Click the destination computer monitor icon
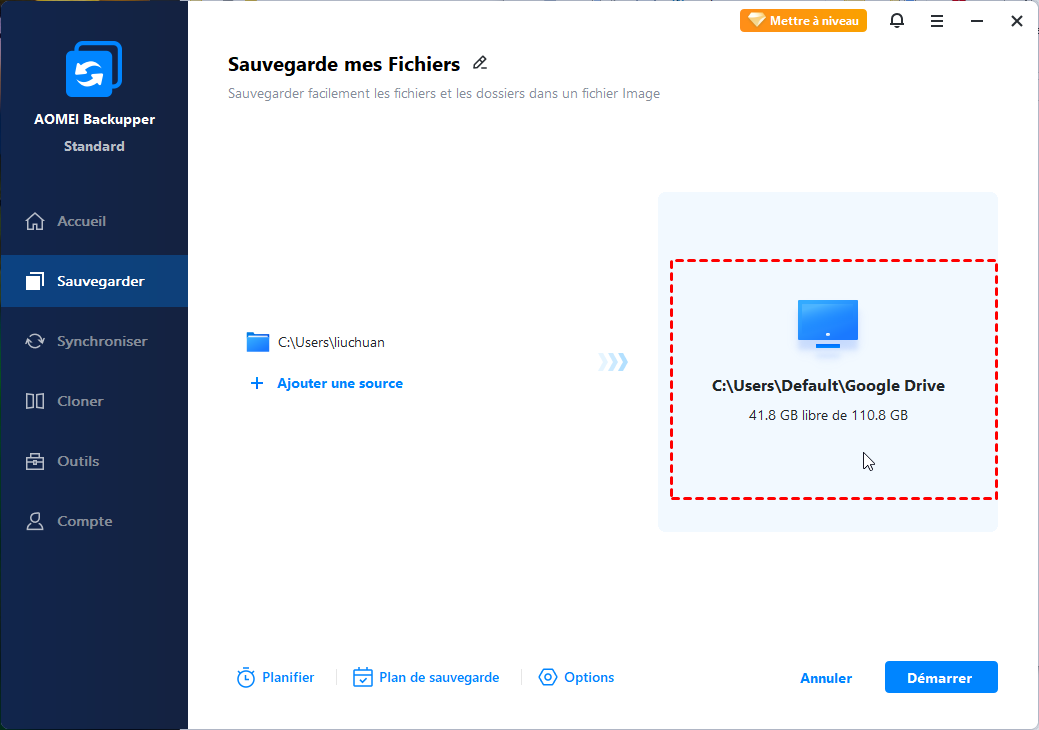Screen dimensions: 1039x730 828,325
